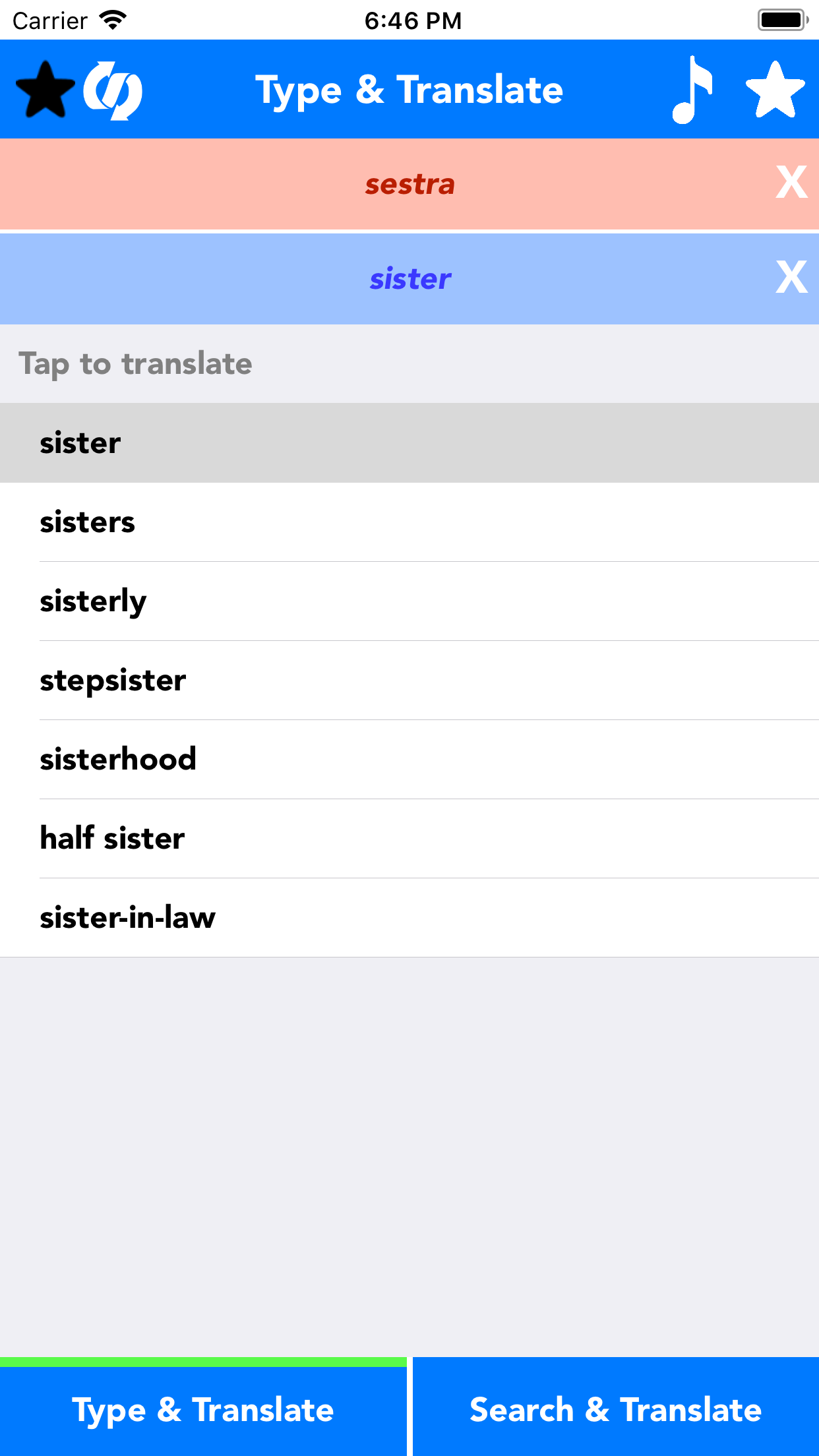Translate the word sisters

pyautogui.click(x=409, y=522)
